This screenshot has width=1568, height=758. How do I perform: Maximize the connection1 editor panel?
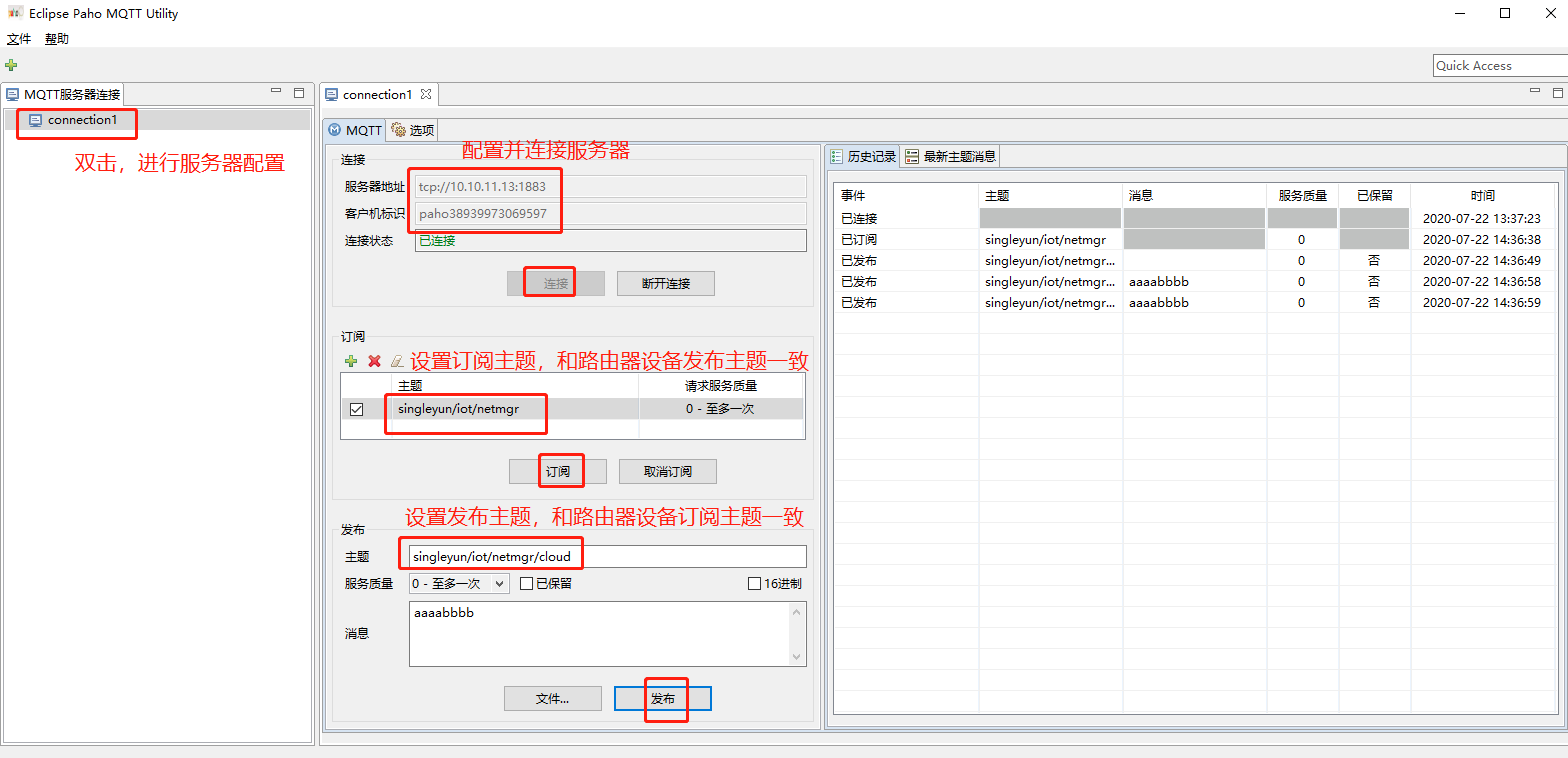[1557, 92]
